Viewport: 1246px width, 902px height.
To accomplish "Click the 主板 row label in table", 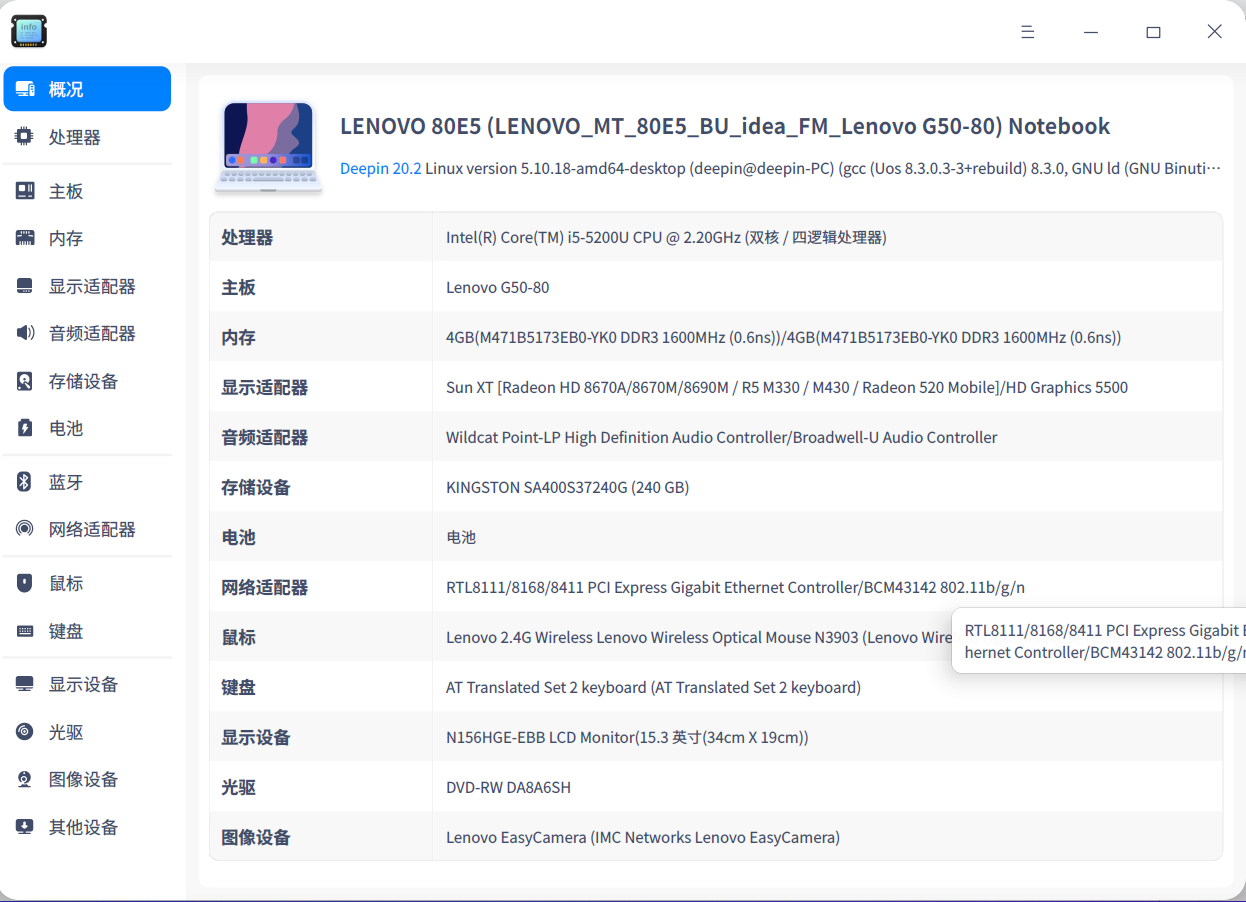I will tap(238, 287).
